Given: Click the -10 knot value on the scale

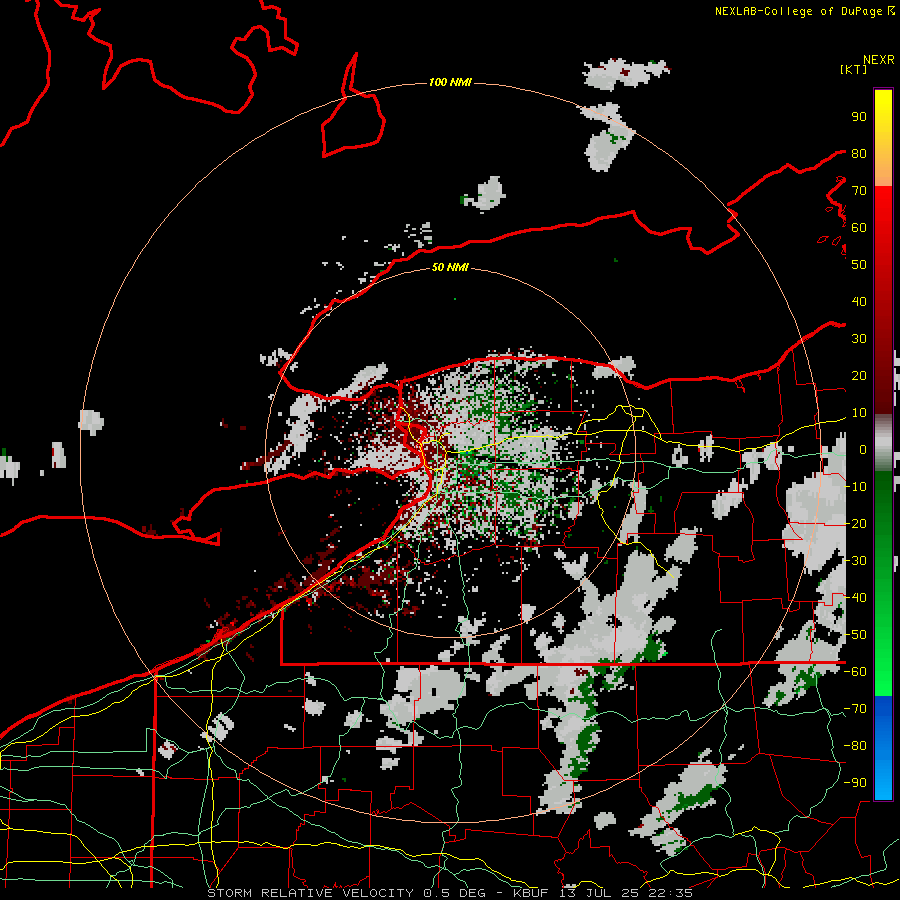Looking at the screenshot, I should coord(855,487).
